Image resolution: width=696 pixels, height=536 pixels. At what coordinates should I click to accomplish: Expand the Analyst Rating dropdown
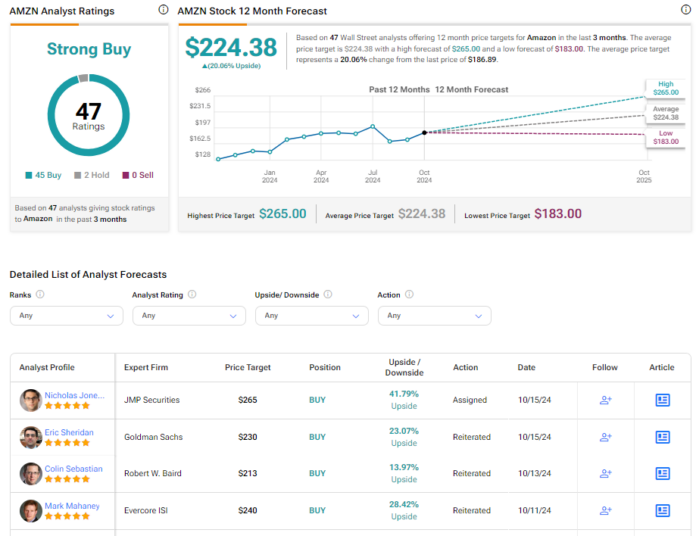point(188,315)
